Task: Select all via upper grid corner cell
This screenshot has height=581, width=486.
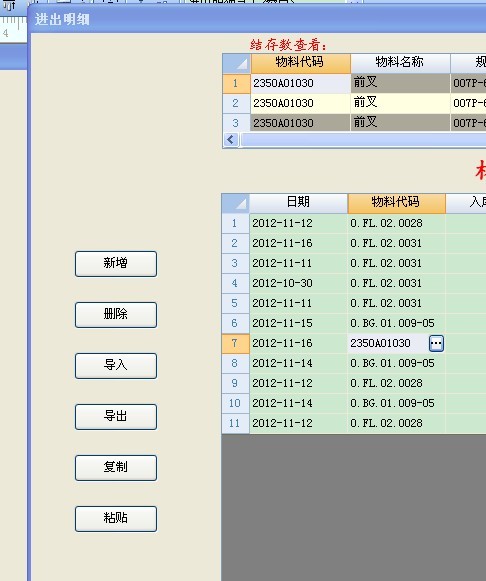Action: point(237,63)
